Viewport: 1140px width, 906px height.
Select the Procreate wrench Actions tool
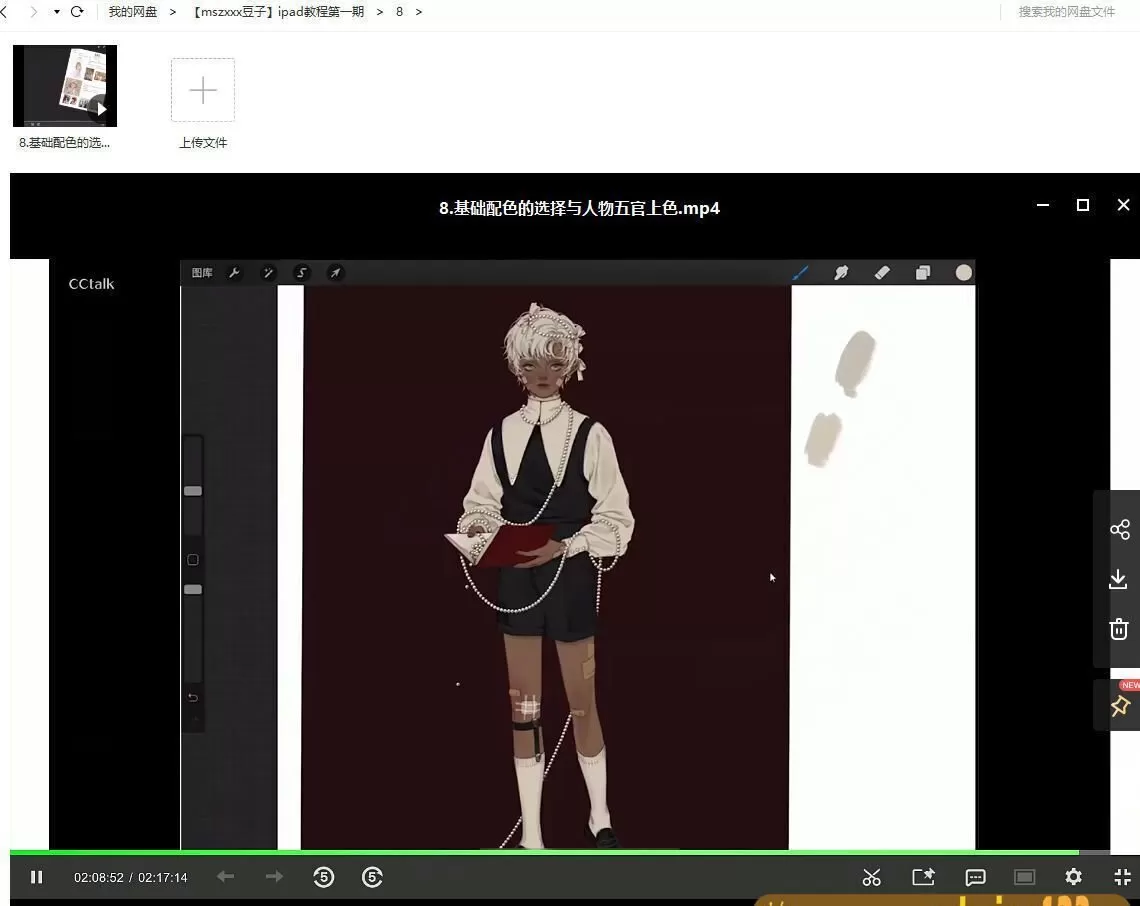coord(234,272)
